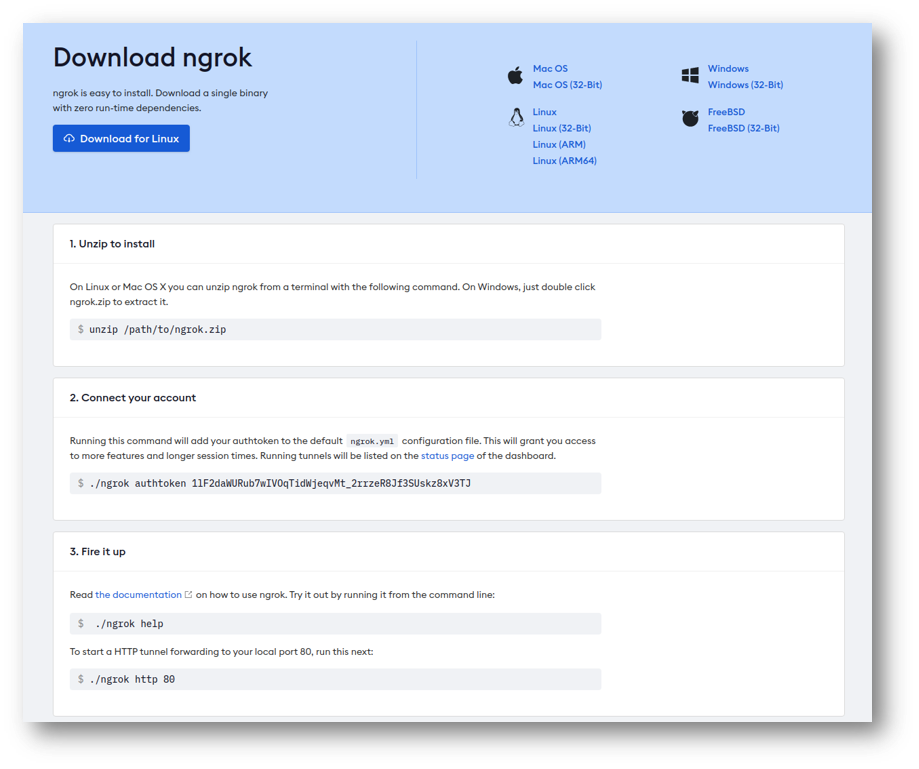Click the ./ngrok http 80 command box
919x769 pixels.
(335, 679)
